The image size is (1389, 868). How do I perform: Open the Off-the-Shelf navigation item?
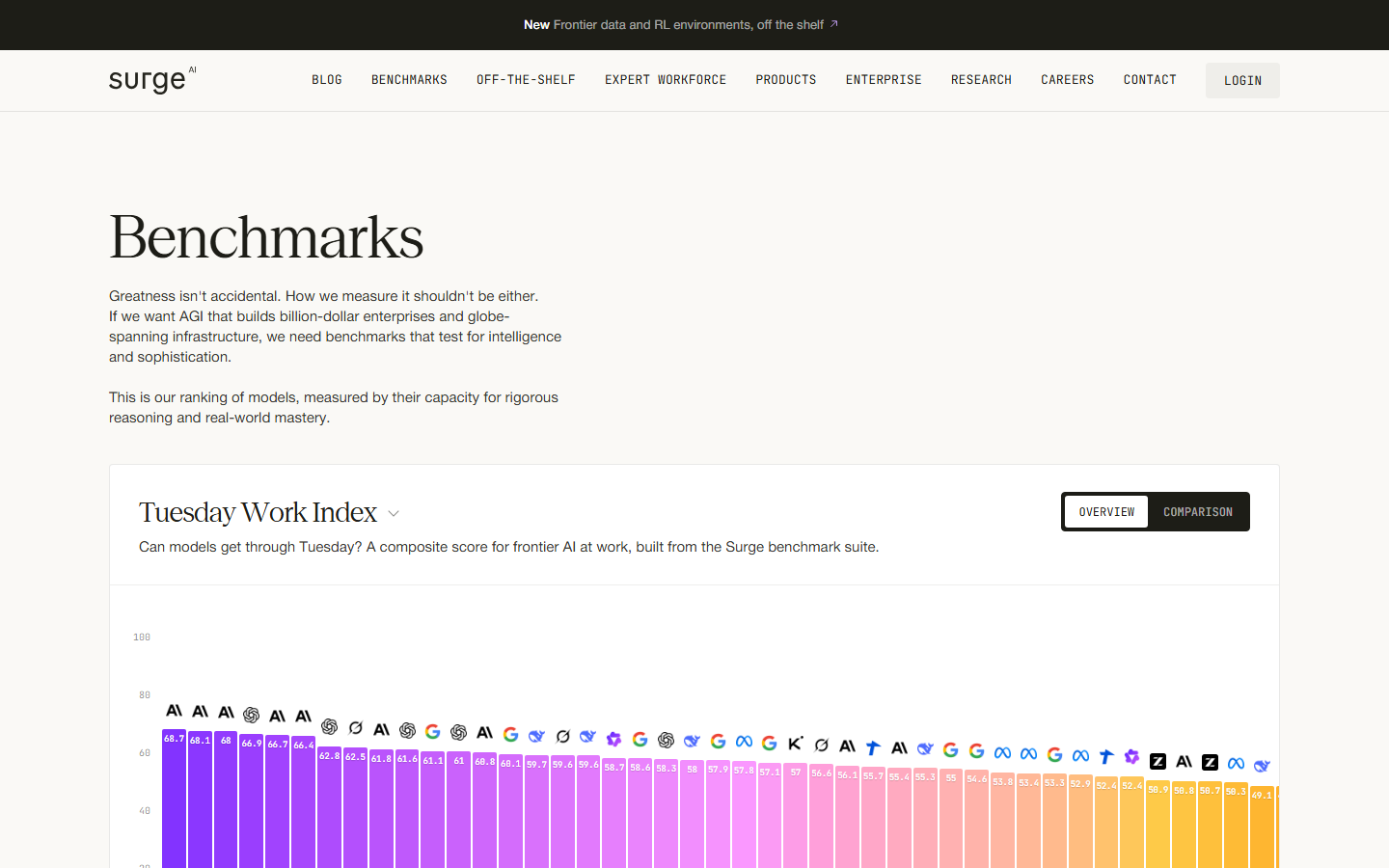(526, 80)
